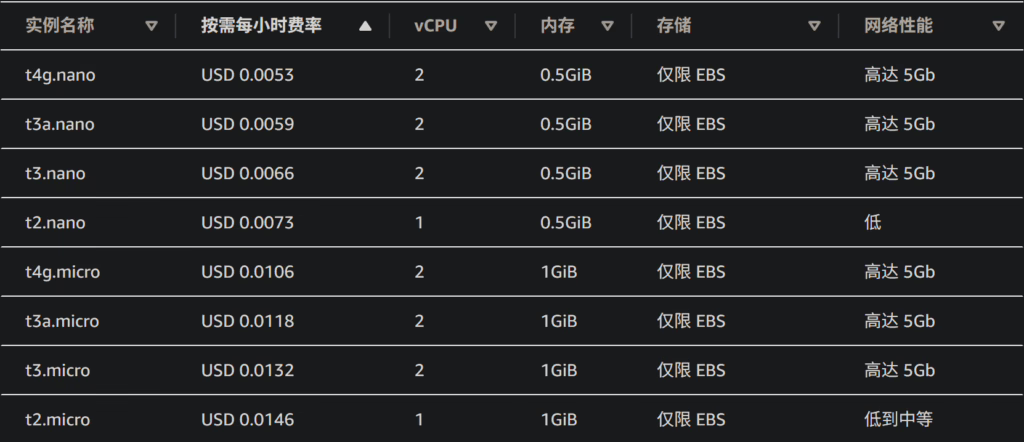Open the 网络性能 column filter triangle
Screen dimensions: 1024x442
point(998,26)
